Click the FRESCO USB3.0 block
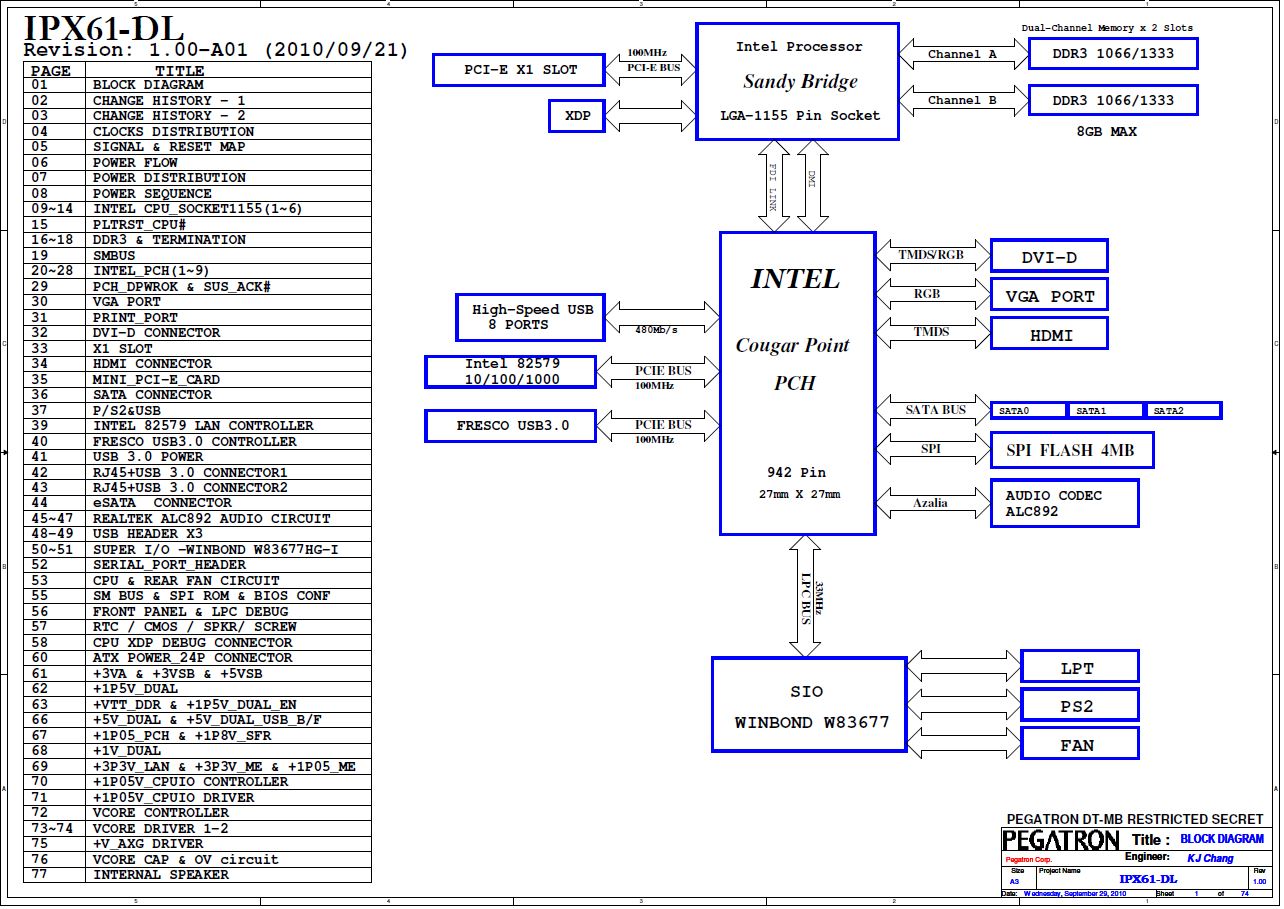Image resolution: width=1284 pixels, height=909 pixels. click(x=511, y=425)
